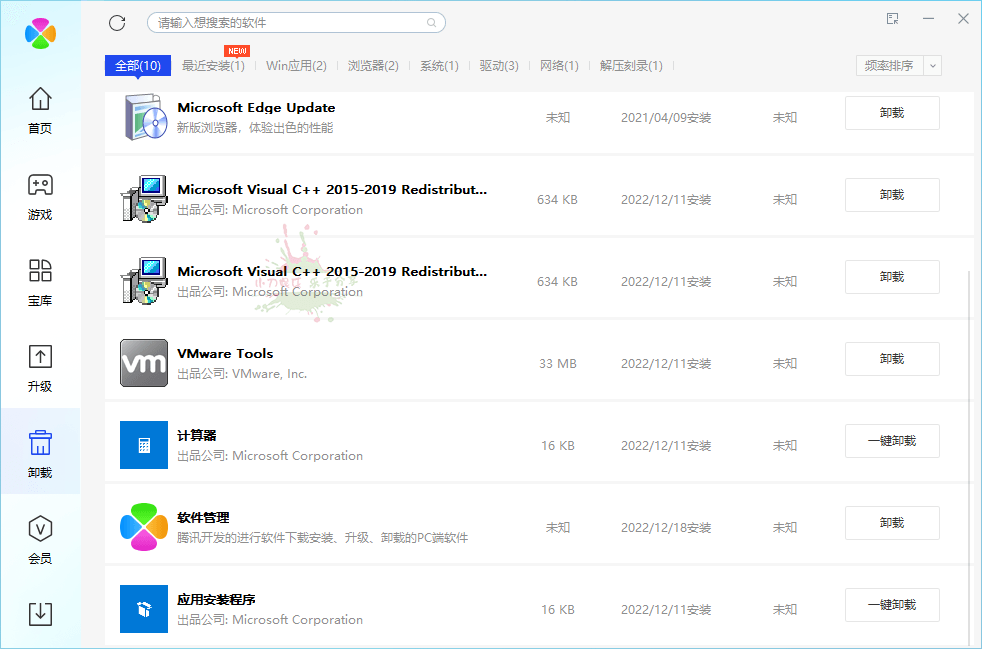Image resolution: width=982 pixels, height=649 pixels.
Task: Select the 游戏 section in the sidebar
Action: [x=40, y=196]
